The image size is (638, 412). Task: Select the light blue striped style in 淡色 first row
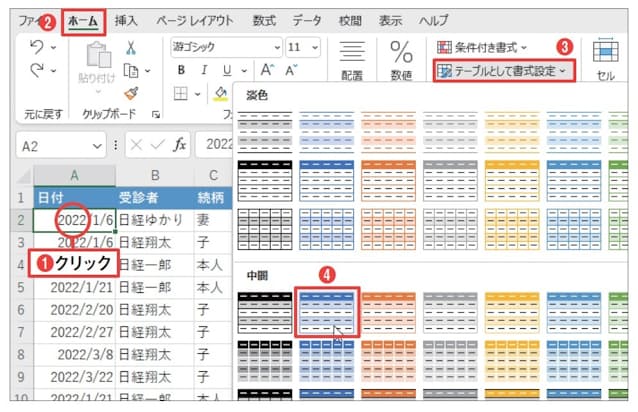click(327, 132)
